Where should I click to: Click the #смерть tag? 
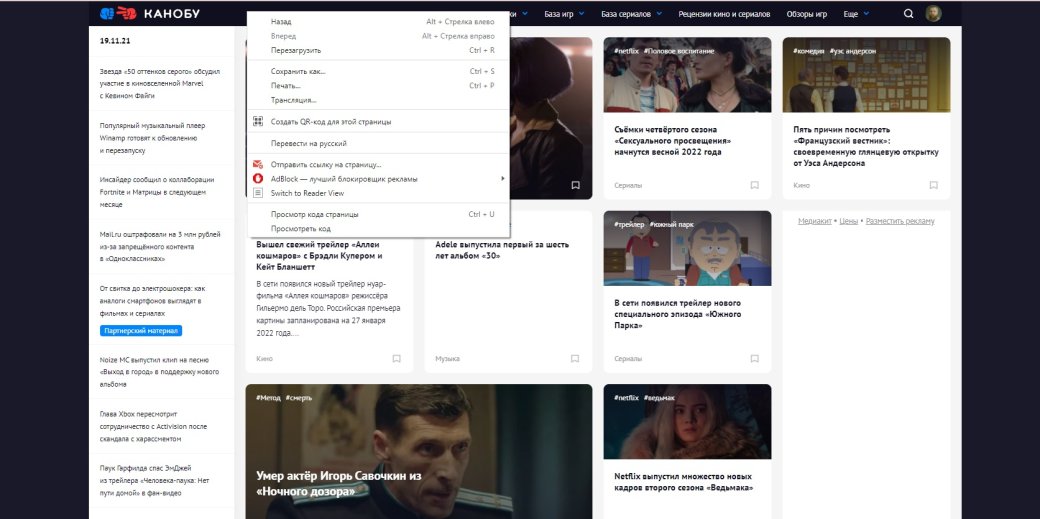[x=300, y=398]
